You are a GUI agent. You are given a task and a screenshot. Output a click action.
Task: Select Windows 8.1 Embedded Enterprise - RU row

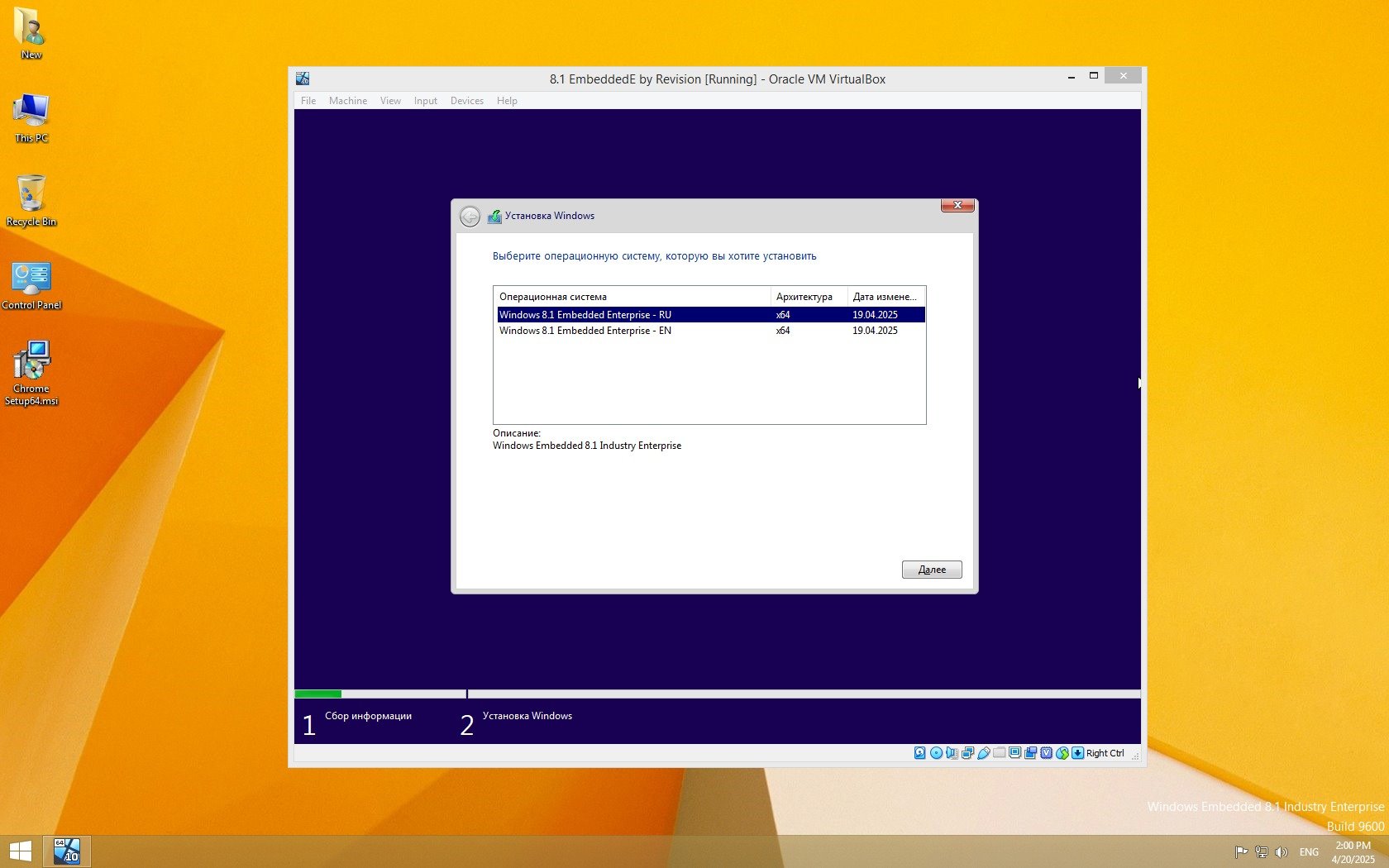click(585, 315)
